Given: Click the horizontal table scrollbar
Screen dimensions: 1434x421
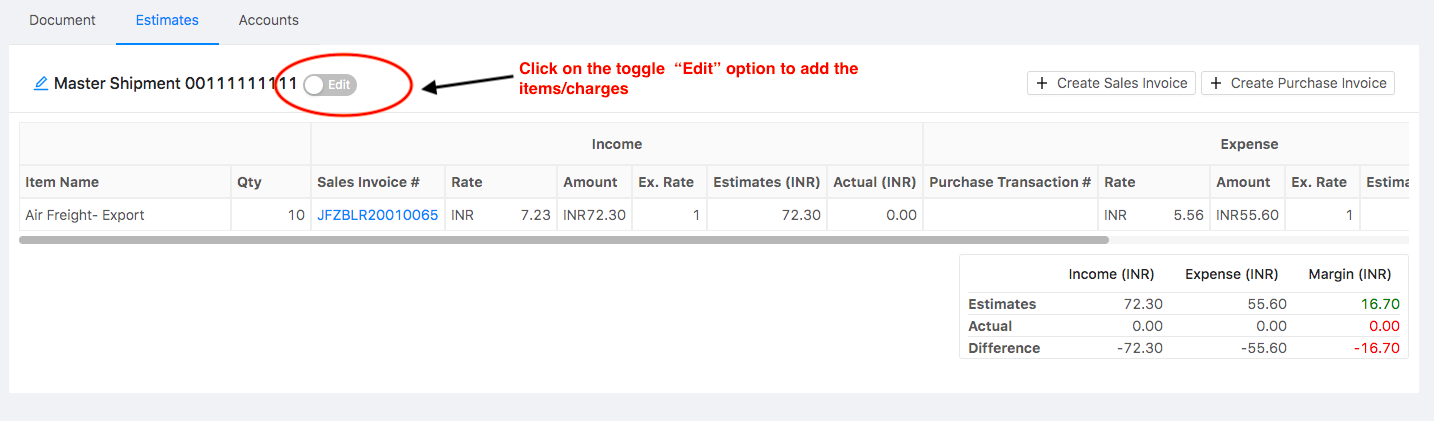Looking at the screenshot, I should point(564,240).
